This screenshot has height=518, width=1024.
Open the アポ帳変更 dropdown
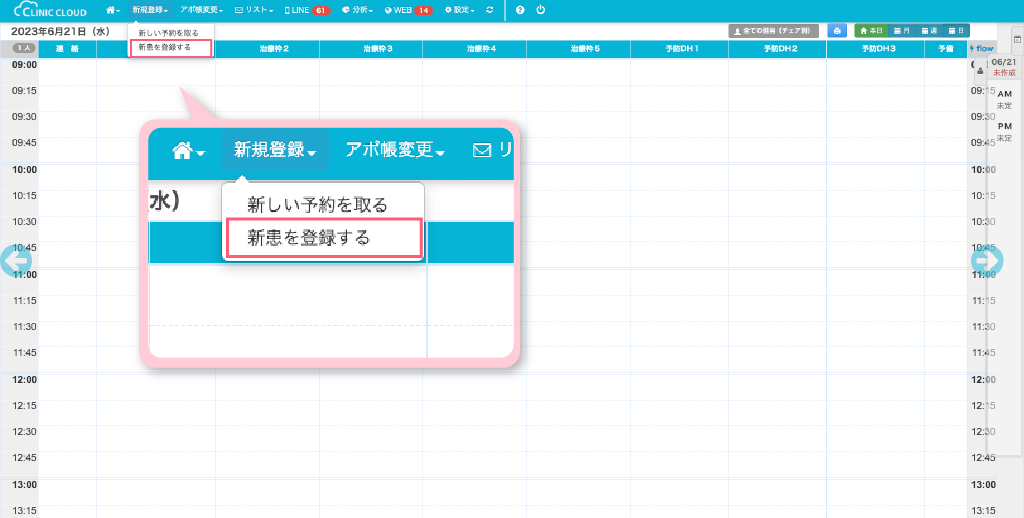[200, 10]
